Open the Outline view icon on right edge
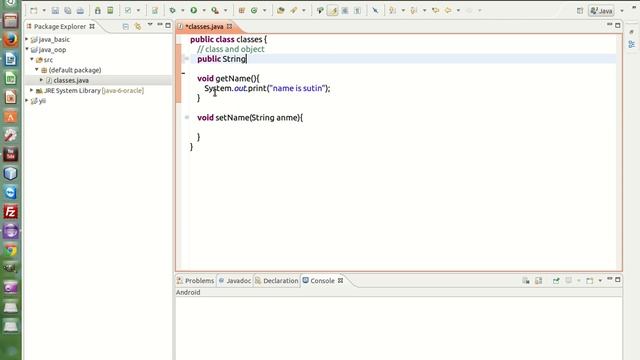The height and width of the screenshot is (360, 640). (631, 44)
